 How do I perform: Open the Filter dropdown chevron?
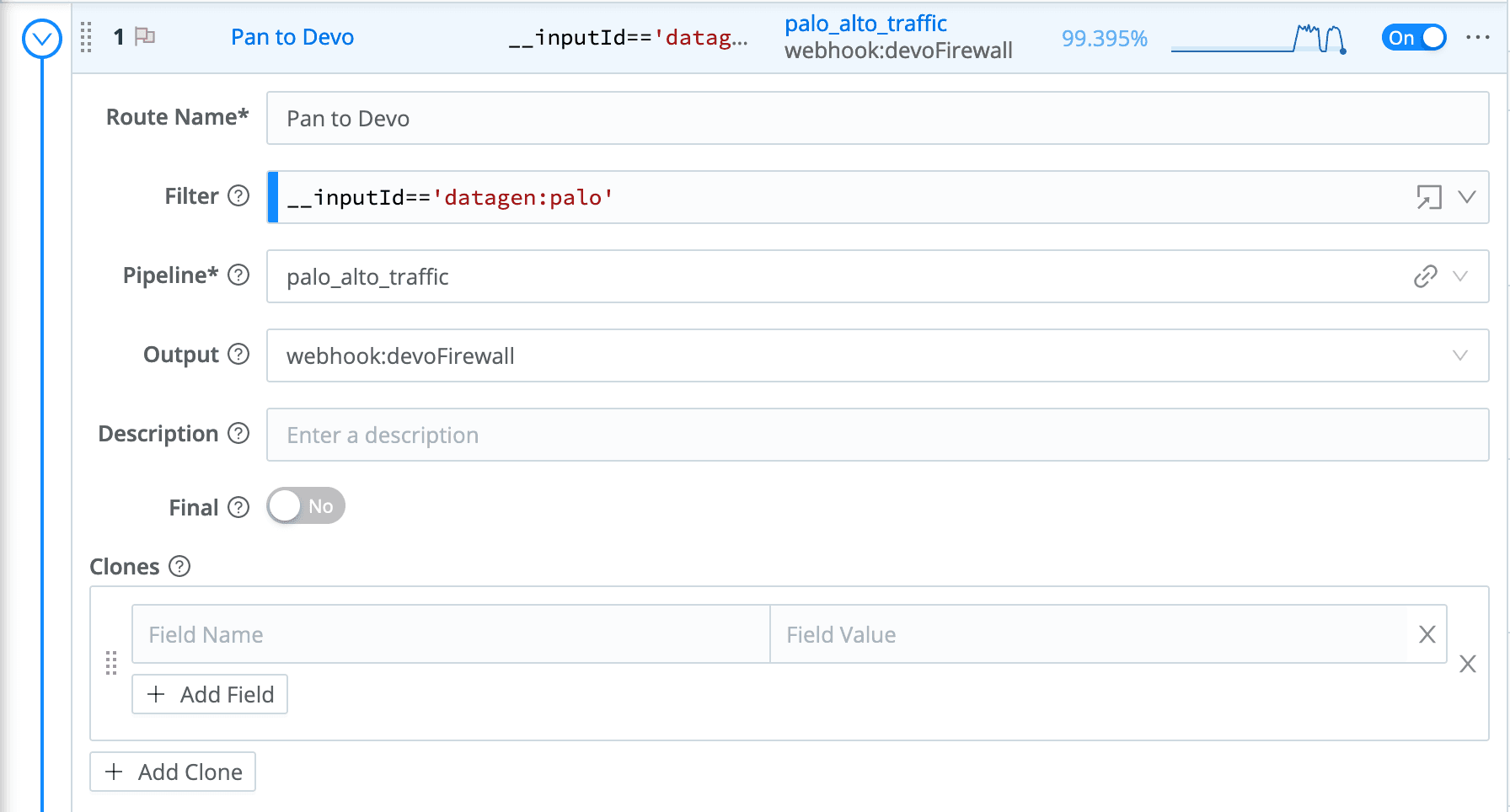[x=1467, y=197]
